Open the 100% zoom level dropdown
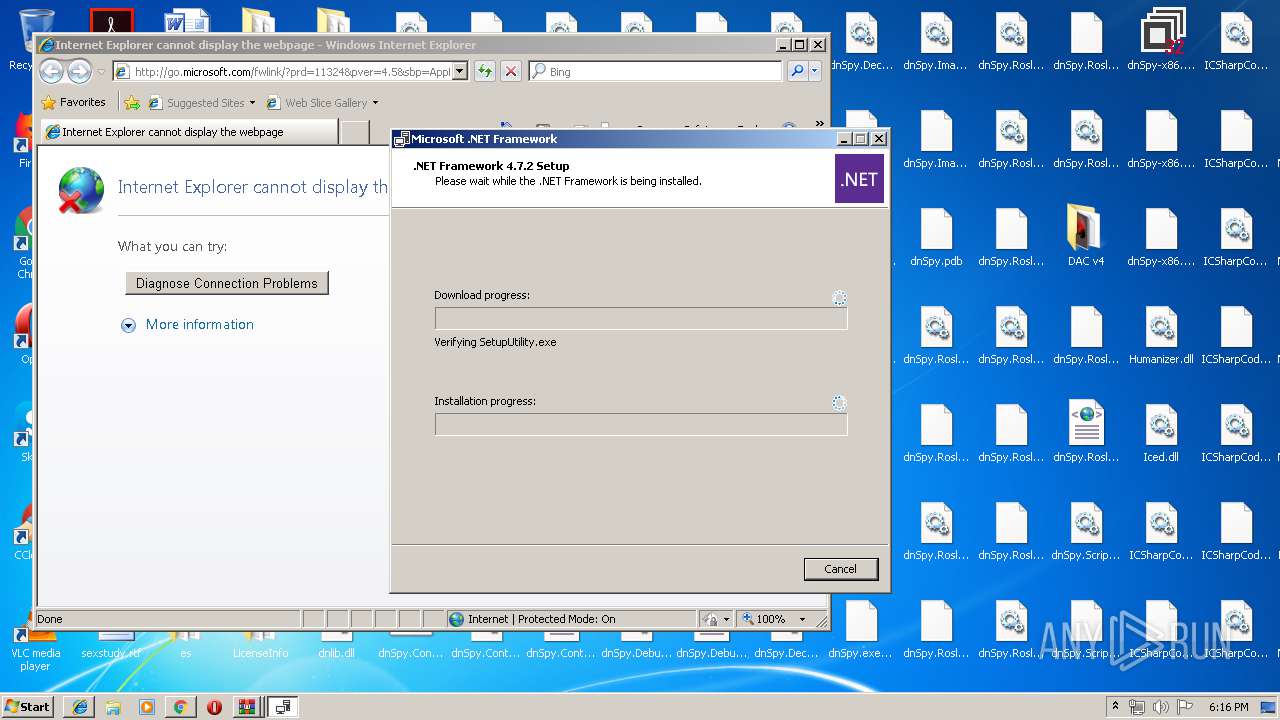The image size is (1280, 720). pos(801,619)
